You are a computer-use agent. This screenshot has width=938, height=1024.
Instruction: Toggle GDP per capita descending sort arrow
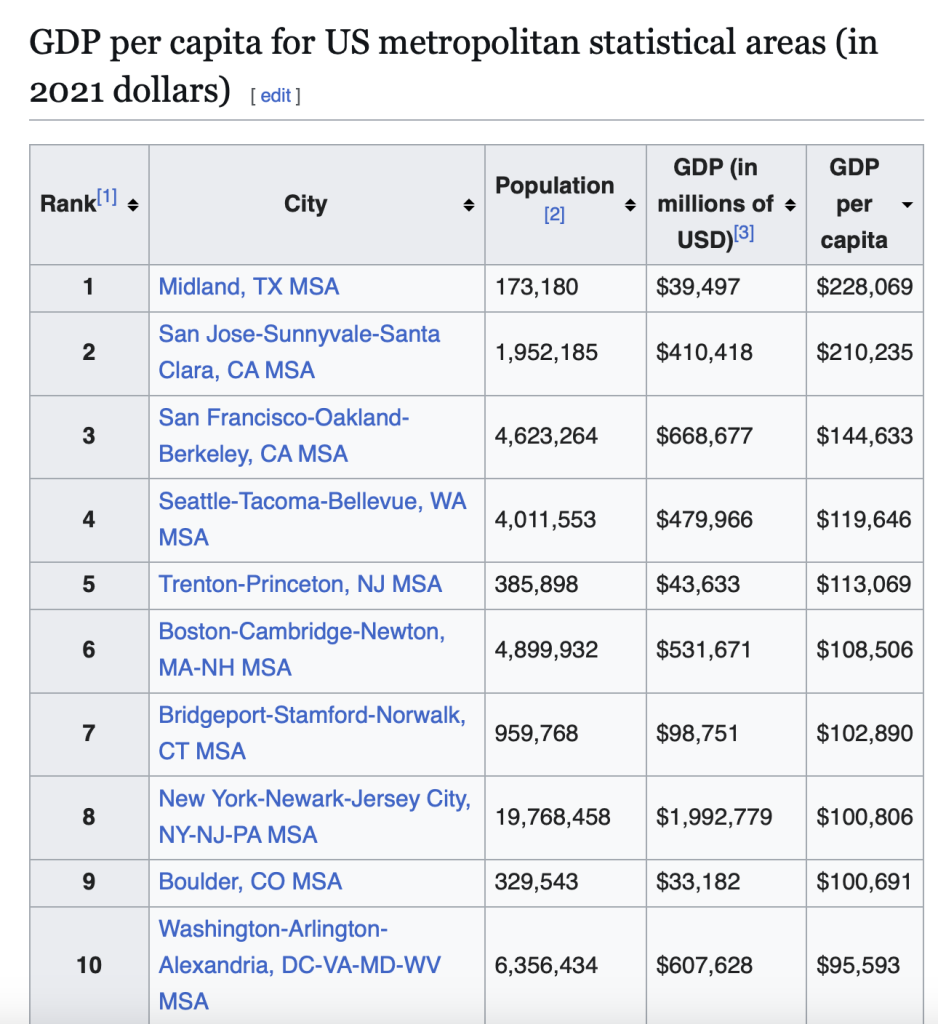[907, 205]
